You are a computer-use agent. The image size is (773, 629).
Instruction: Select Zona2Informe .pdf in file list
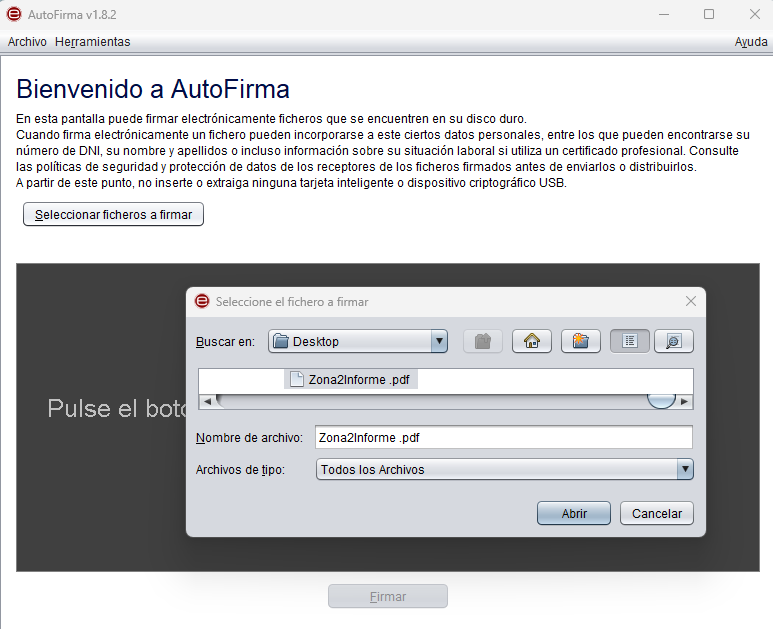(x=351, y=379)
